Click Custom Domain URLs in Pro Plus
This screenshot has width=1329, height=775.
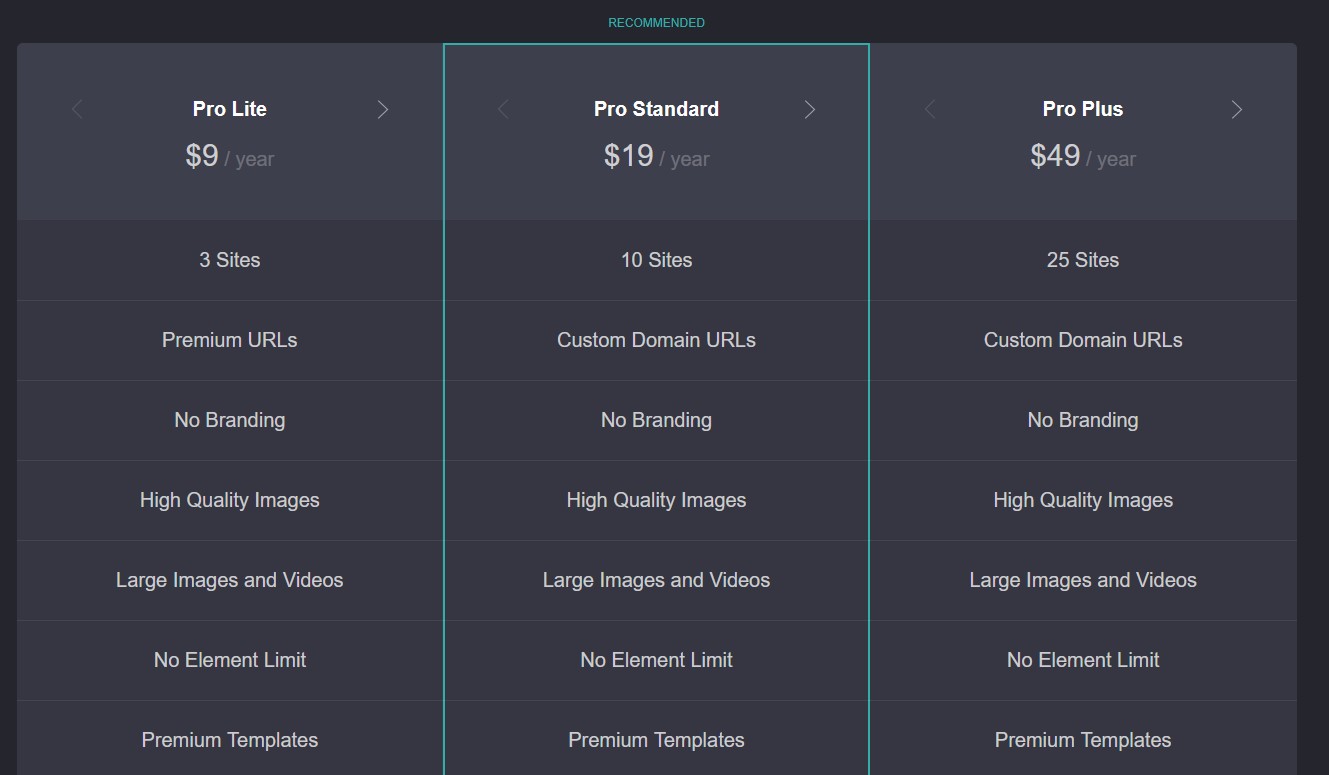[1083, 340]
